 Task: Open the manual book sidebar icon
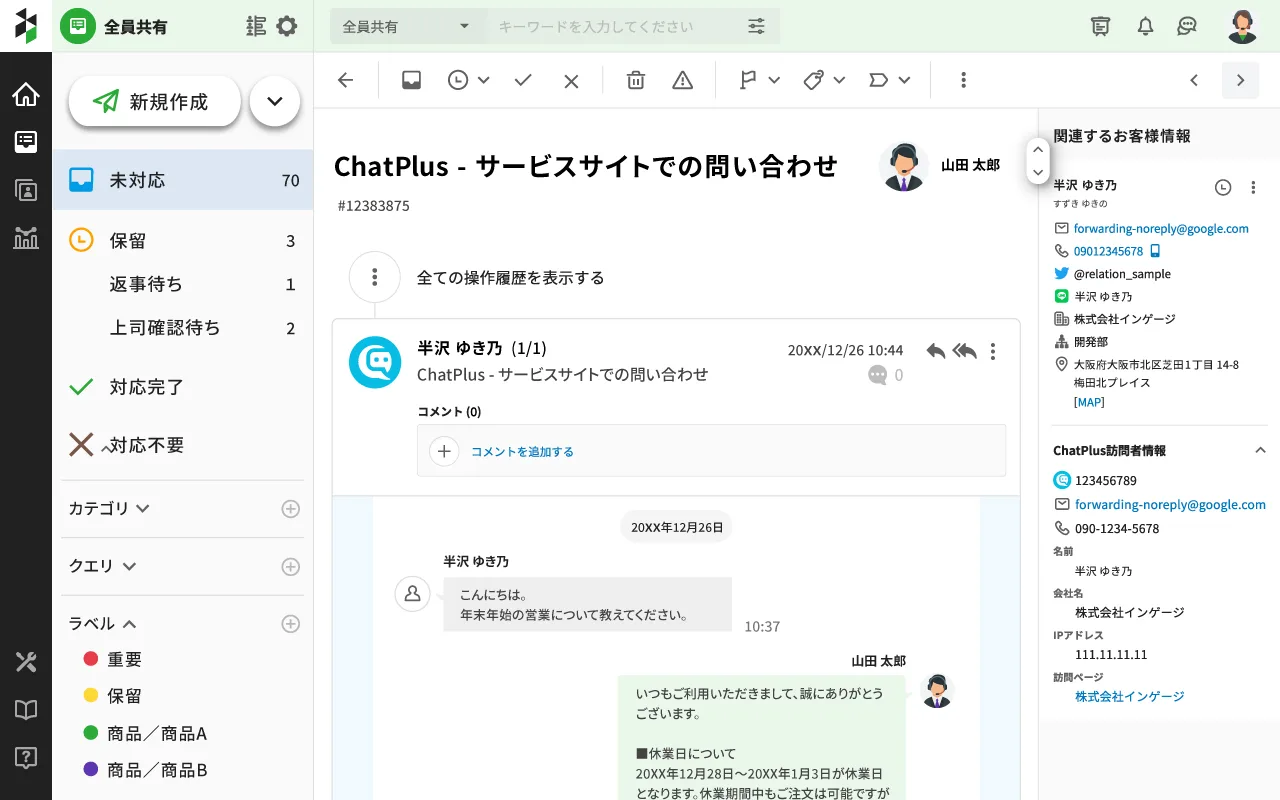coord(26,710)
